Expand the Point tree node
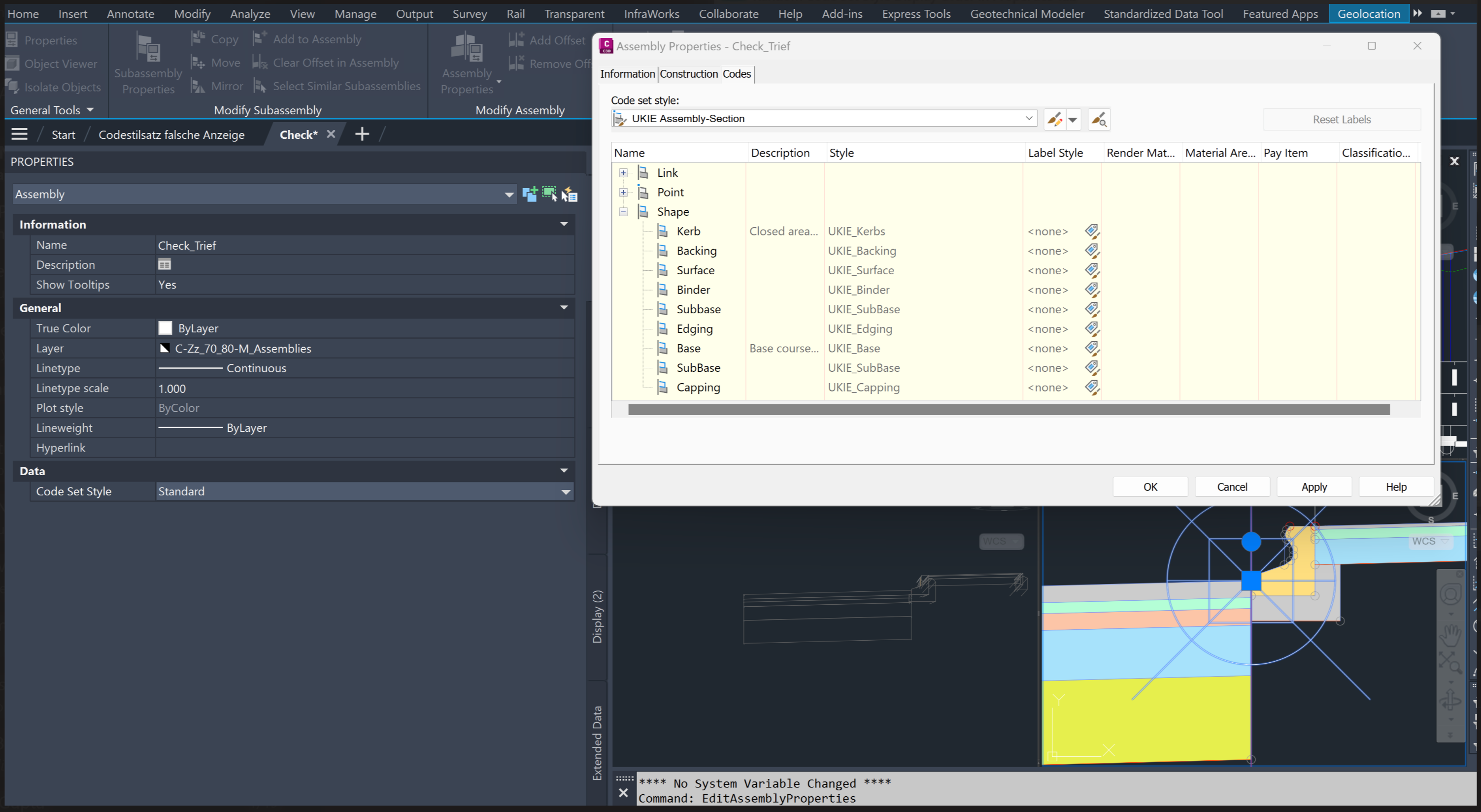This screenshot has height=812, width=1481. (623, 192)
